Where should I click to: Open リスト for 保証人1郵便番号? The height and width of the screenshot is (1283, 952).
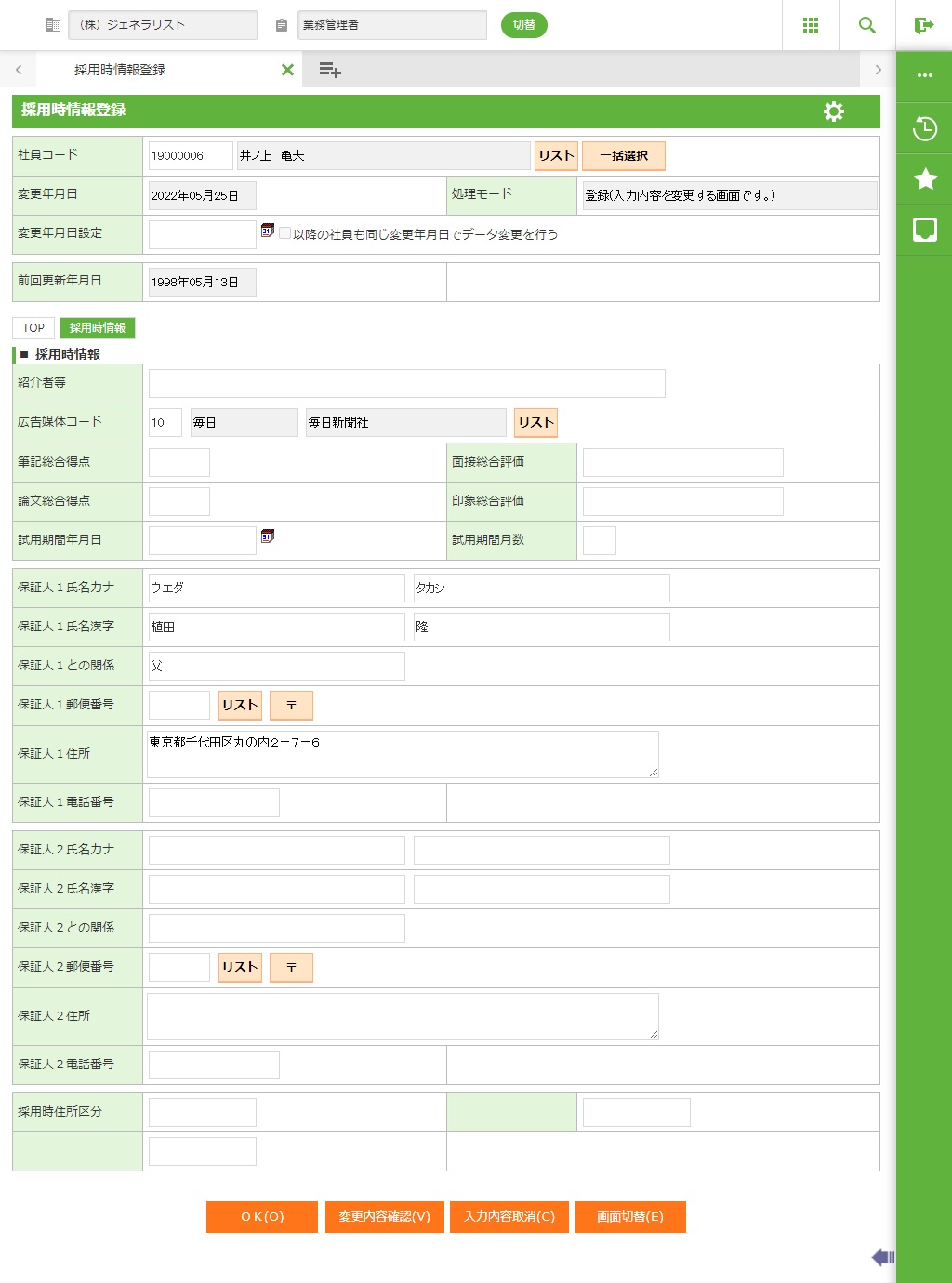pyautogui.click(x=240, y=706)
